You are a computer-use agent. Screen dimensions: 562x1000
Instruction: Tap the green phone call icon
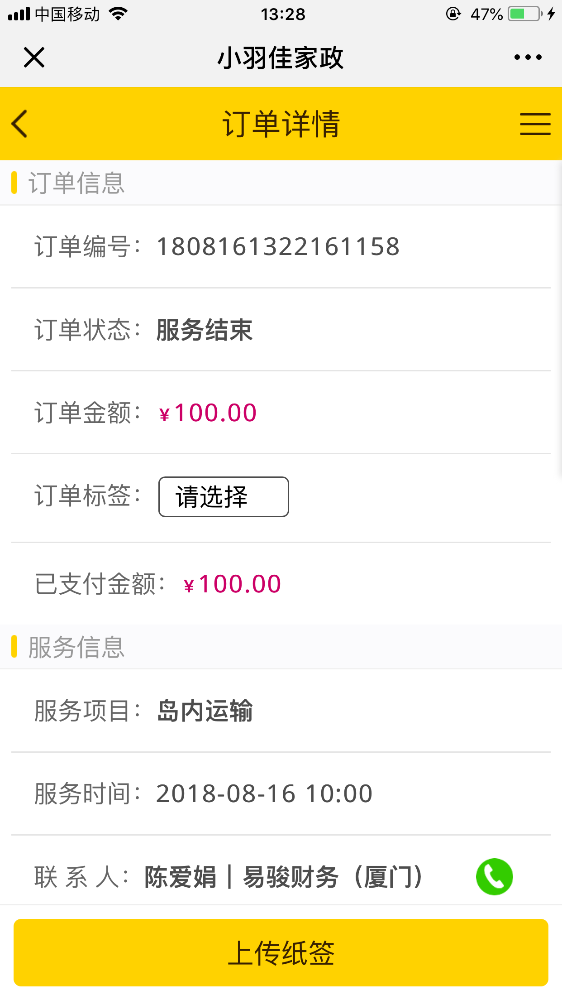(x=494, y=877)
